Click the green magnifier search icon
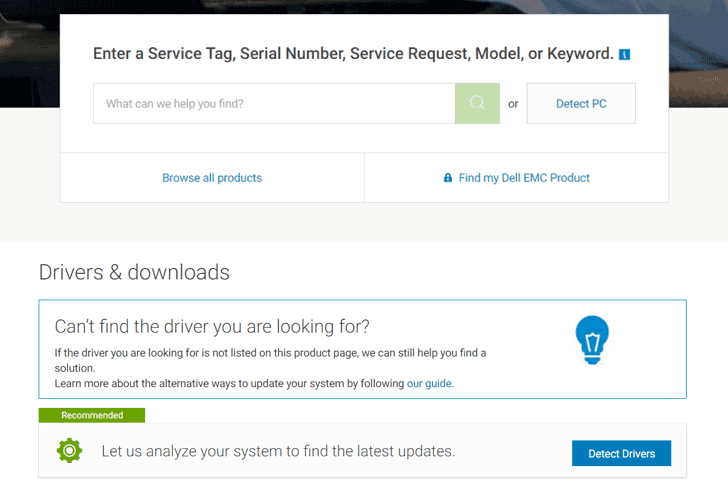The height and width of the screenshot is (500, 728). 477,103
